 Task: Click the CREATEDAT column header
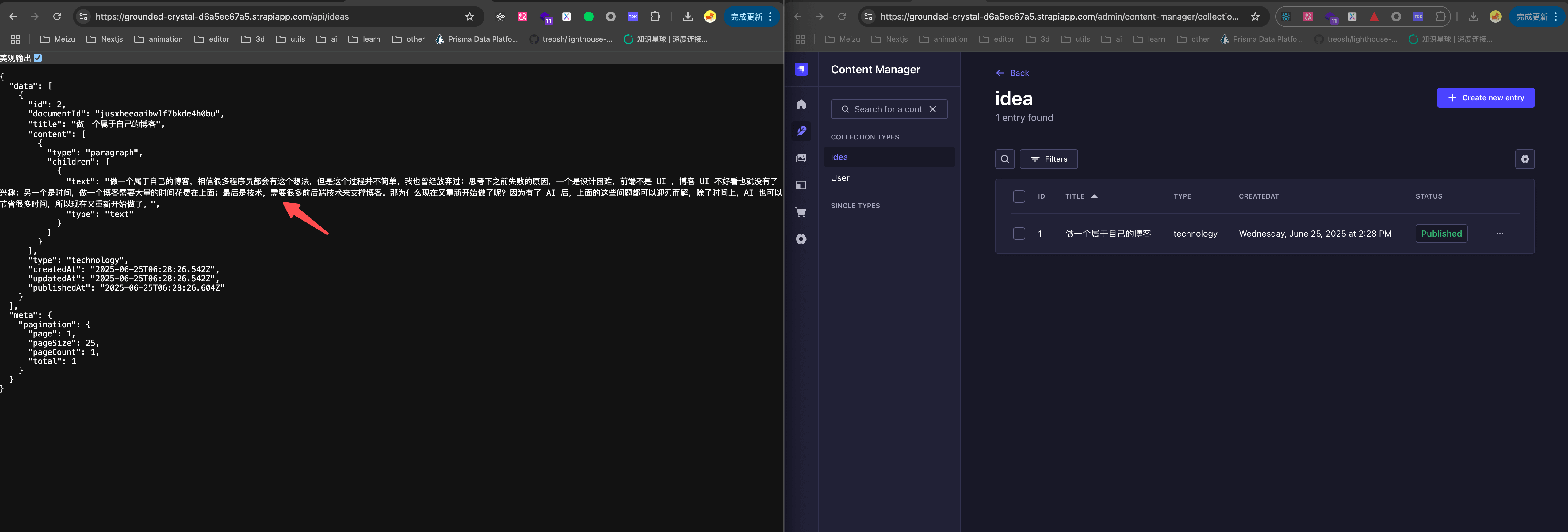tap(1259, 196)
